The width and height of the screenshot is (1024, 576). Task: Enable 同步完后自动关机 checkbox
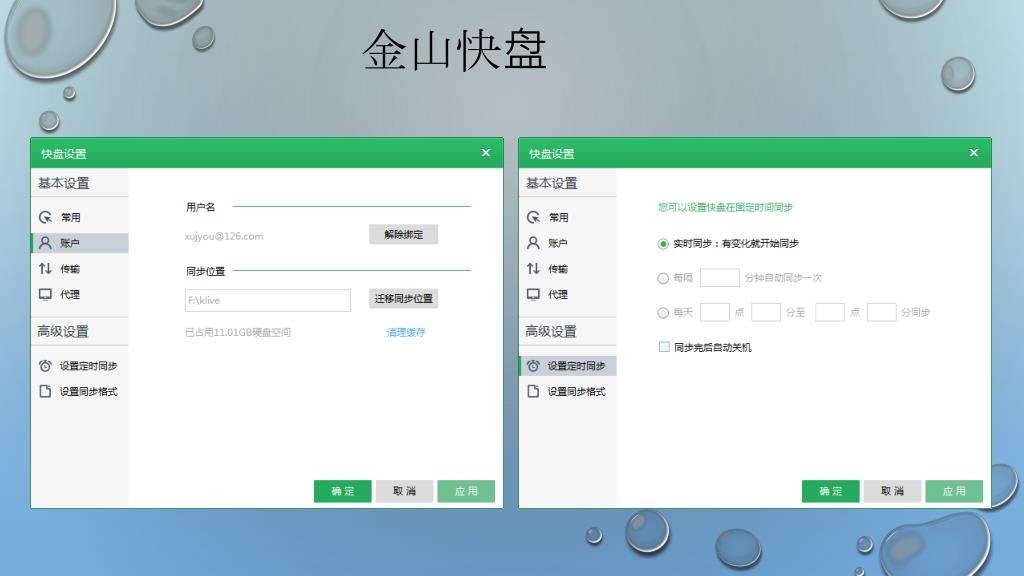pyautogui.click(x=664, y=347)
